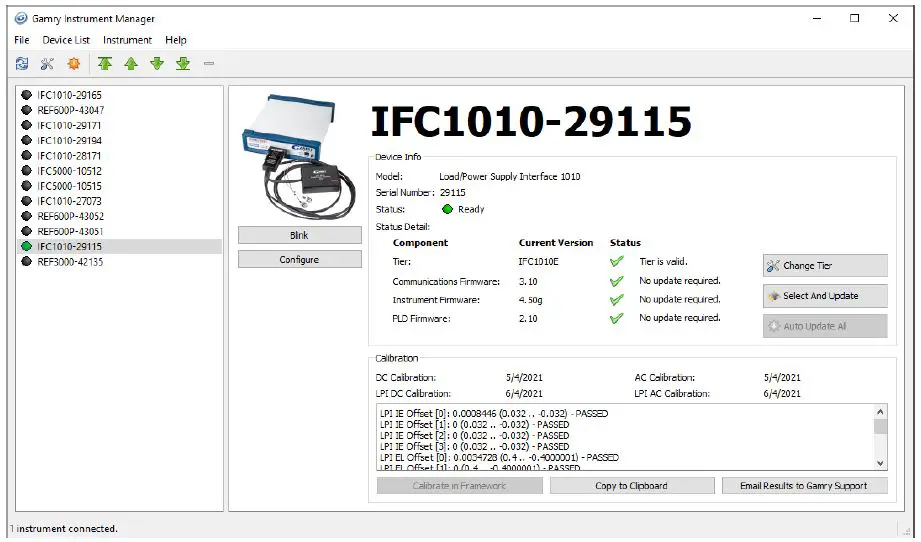
Task: Click the calibration log scroll up arrow
Action: [880, 412]
